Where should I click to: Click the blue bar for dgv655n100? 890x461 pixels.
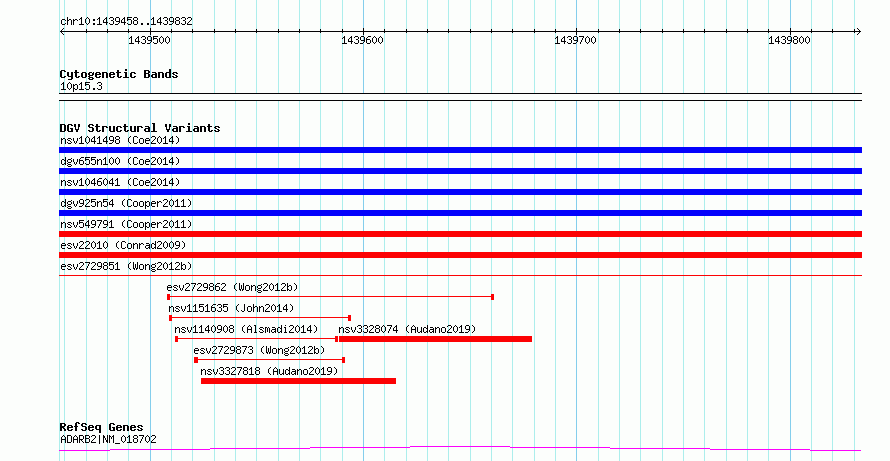tap(460, 171)
